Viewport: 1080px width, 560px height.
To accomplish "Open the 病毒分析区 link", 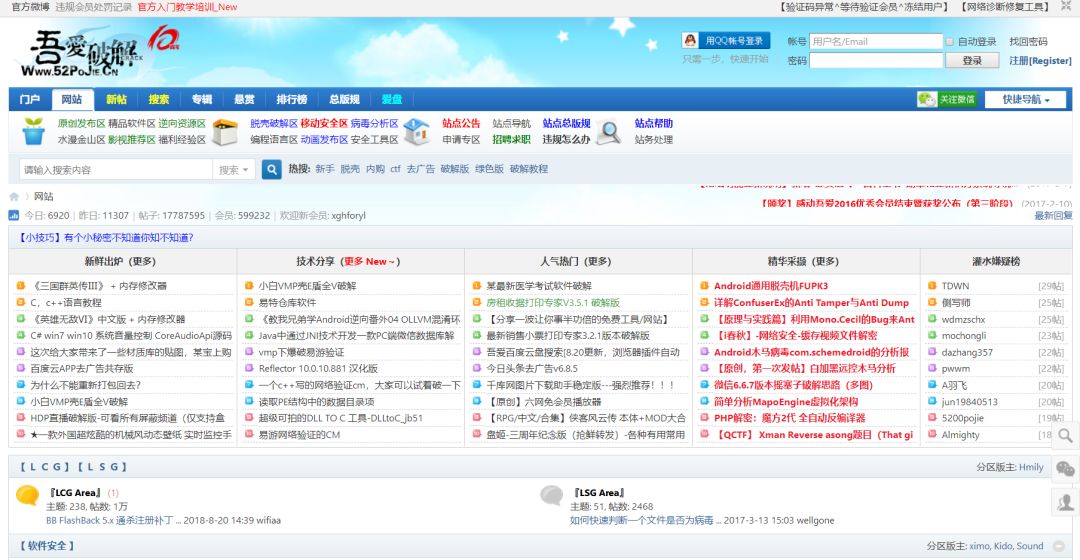I will click(x=374, y=123).
